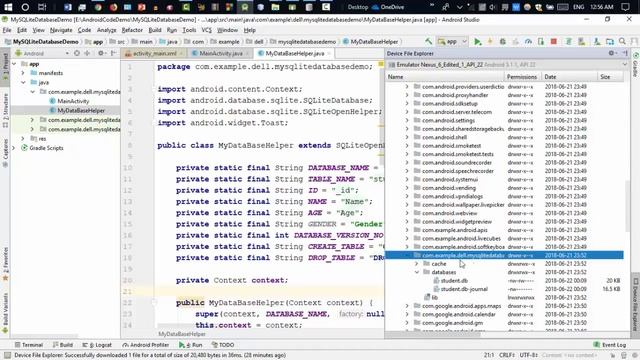Screen dimensions: 640x360
Task: Open the SDK Manager icon
Action: click(x=597, y=41)
